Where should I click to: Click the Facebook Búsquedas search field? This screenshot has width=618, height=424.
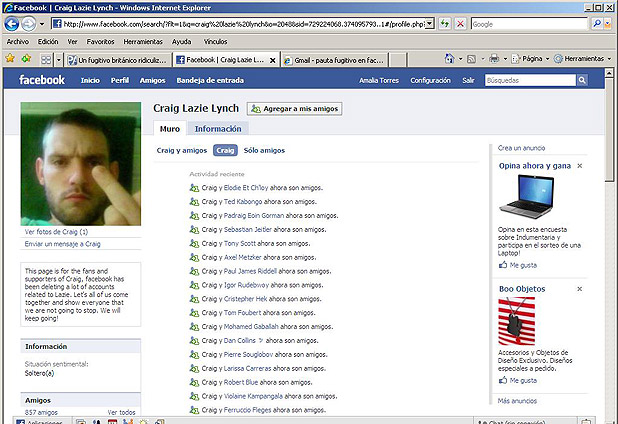[x=530, y=80]
